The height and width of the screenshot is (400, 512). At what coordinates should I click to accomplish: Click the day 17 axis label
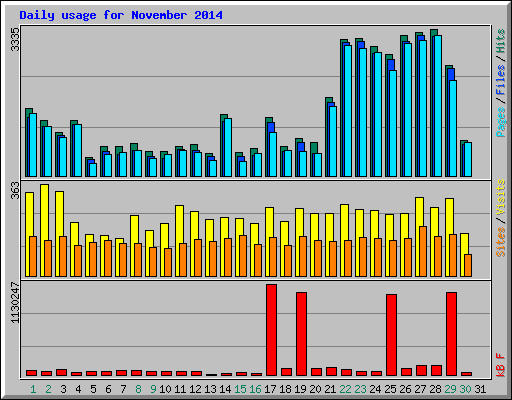[270, 389]
